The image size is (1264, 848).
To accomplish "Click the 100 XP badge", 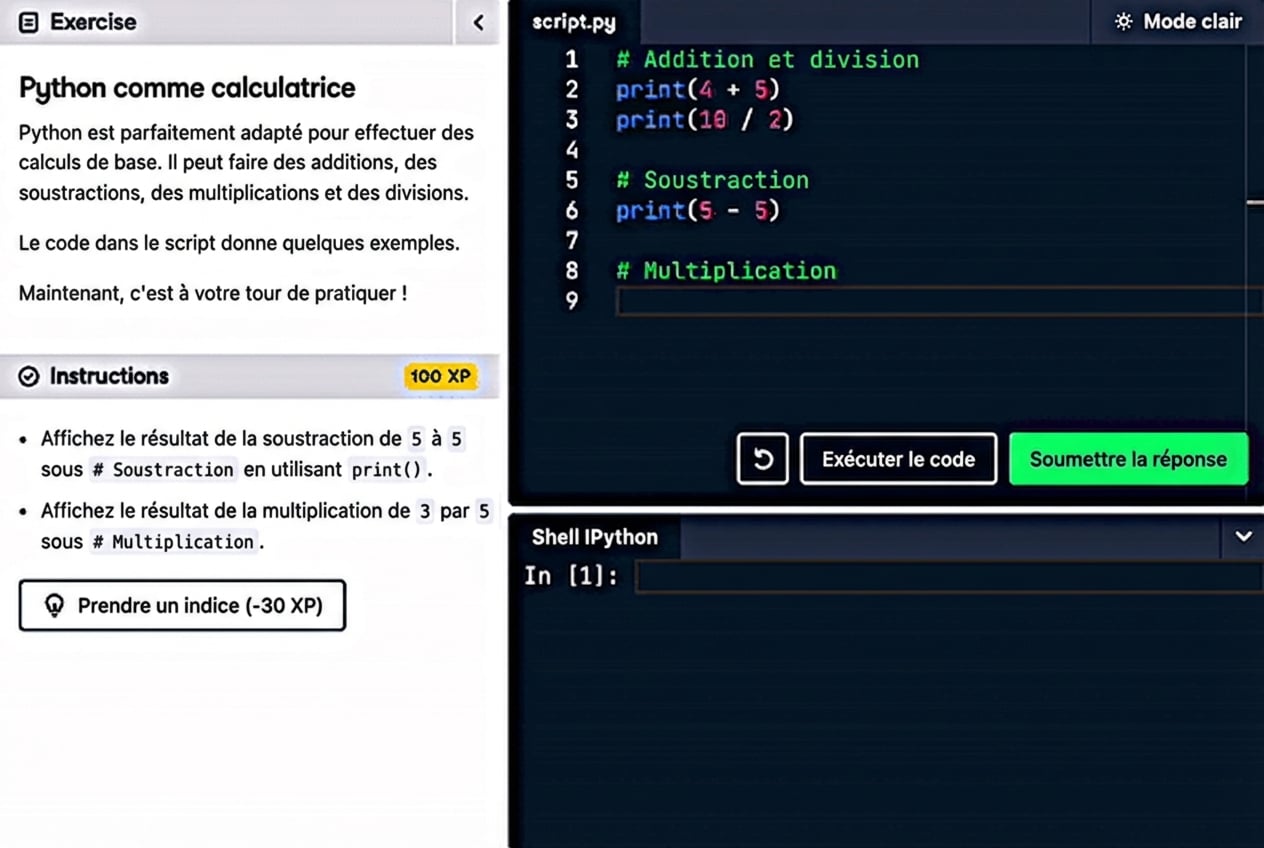I will coord(440,376).
